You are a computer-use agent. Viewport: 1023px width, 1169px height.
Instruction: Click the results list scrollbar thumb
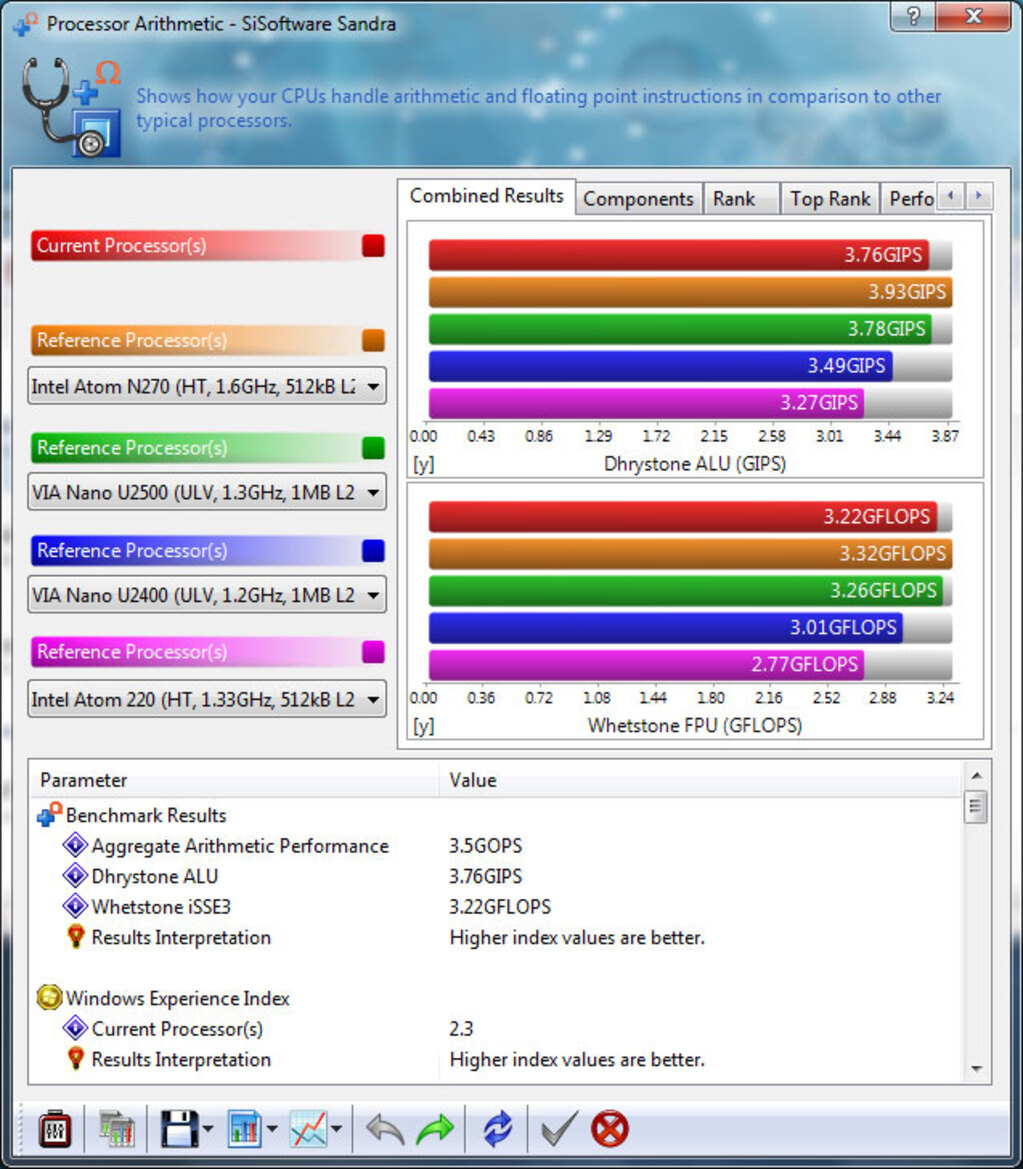click(x=976, y=807)
